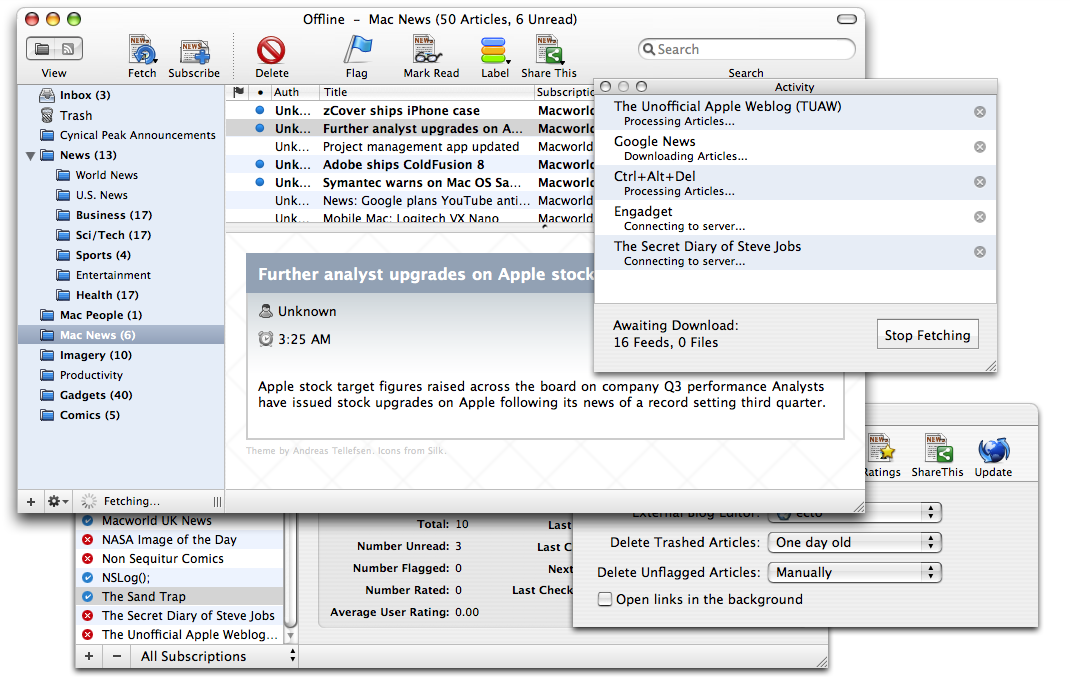The width and height of the screenshot is (1070, 700).
Task: Click Stop Fetching button
Action: (x=927, y=335)
